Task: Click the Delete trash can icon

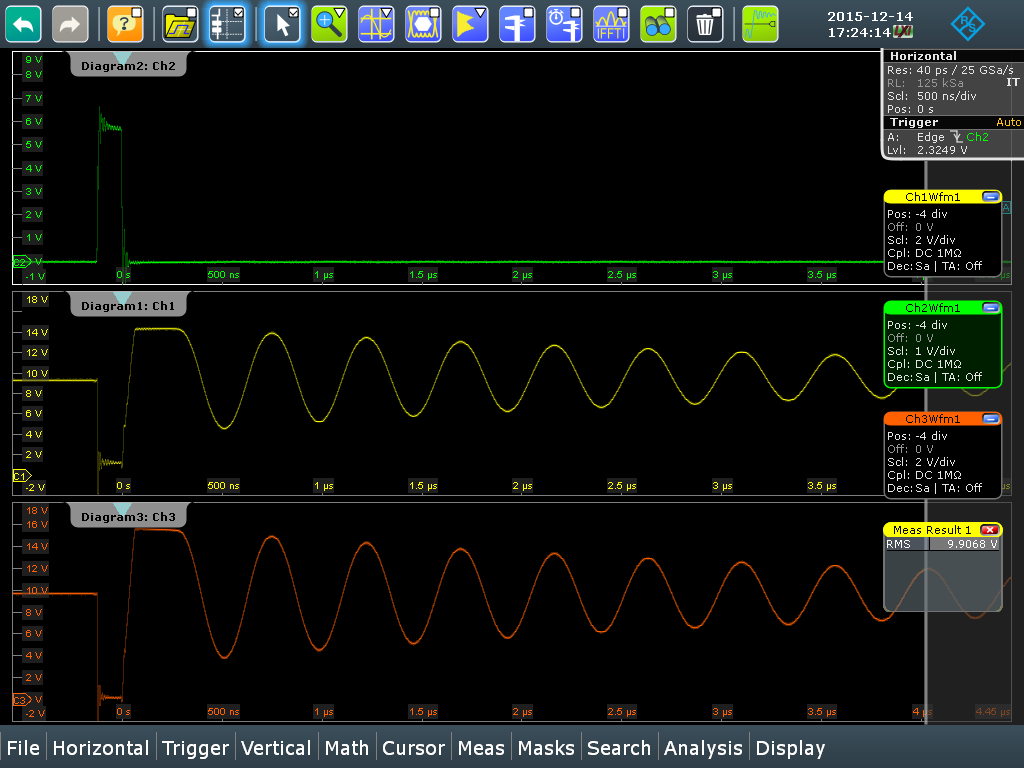Action: [705, 24]
